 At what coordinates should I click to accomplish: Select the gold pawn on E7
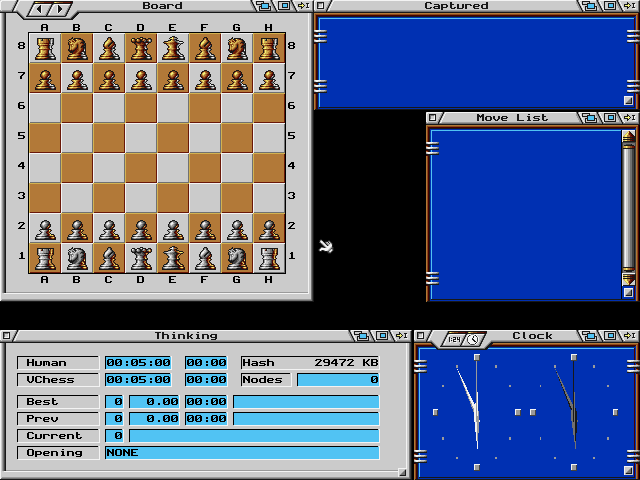pos(173,78)
